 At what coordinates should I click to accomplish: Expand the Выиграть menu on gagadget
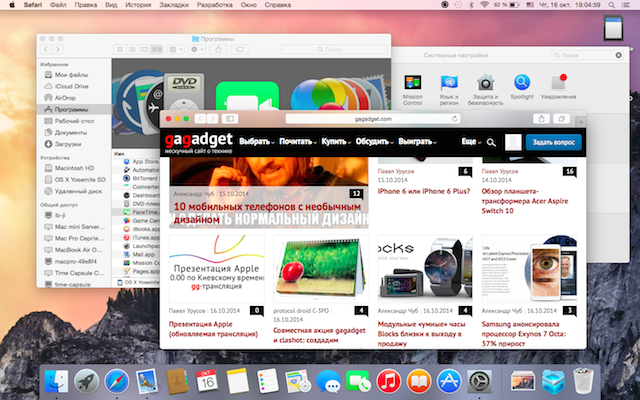pos(417,142)
